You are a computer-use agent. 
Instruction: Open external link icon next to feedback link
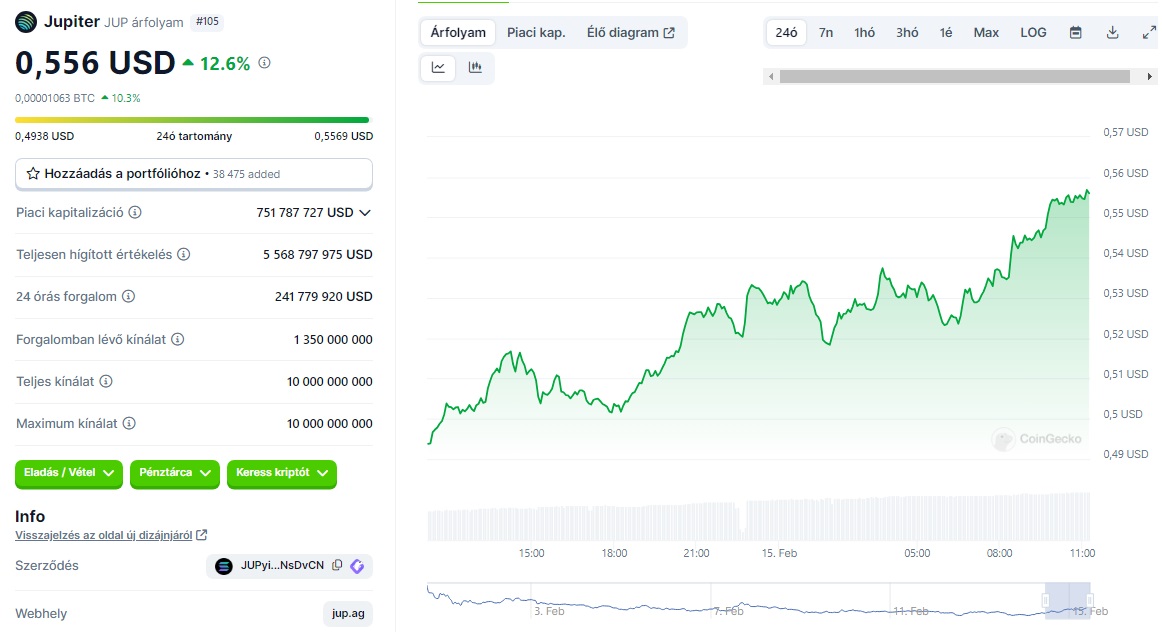[202, 535]
